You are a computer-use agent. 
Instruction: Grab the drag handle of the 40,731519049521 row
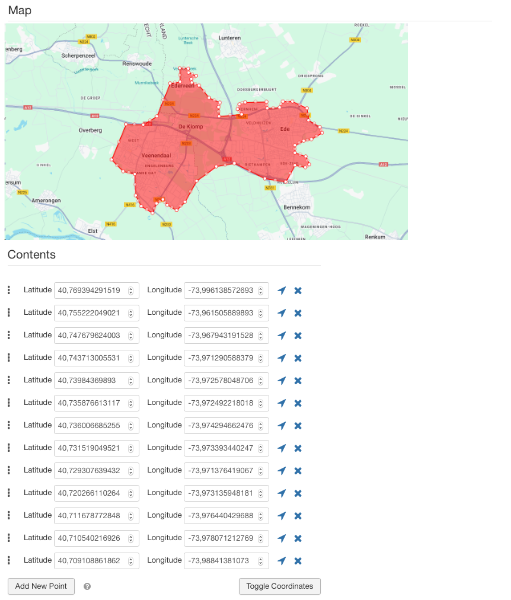(9, 448)
